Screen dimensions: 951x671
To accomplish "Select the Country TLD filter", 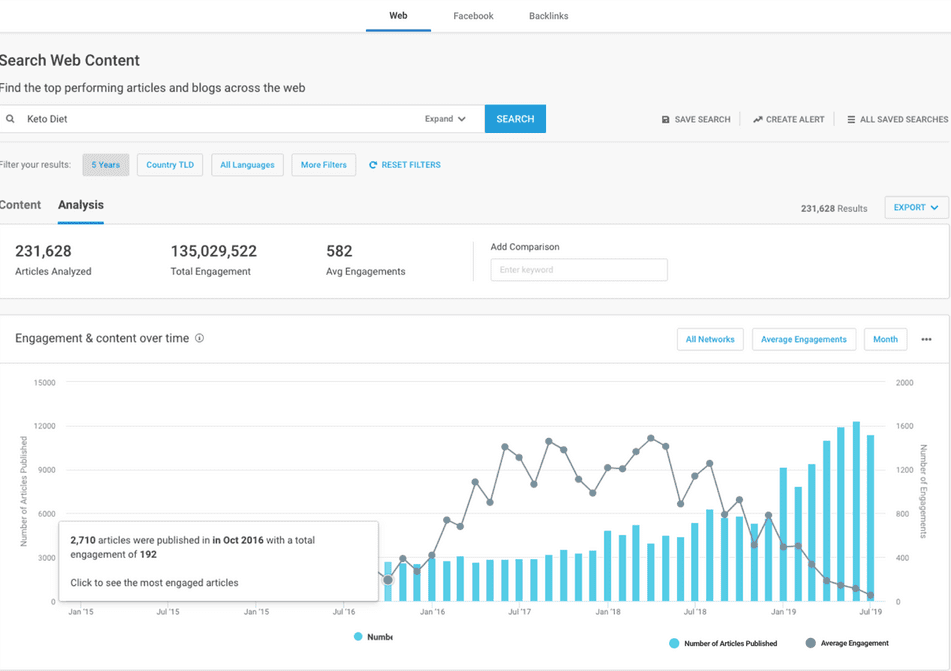I will tap(170, 165).
